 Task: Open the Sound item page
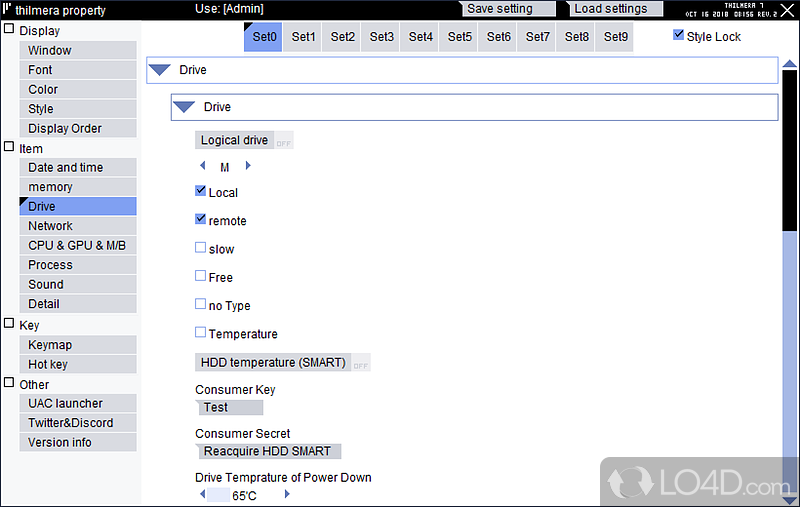[78, 284]
